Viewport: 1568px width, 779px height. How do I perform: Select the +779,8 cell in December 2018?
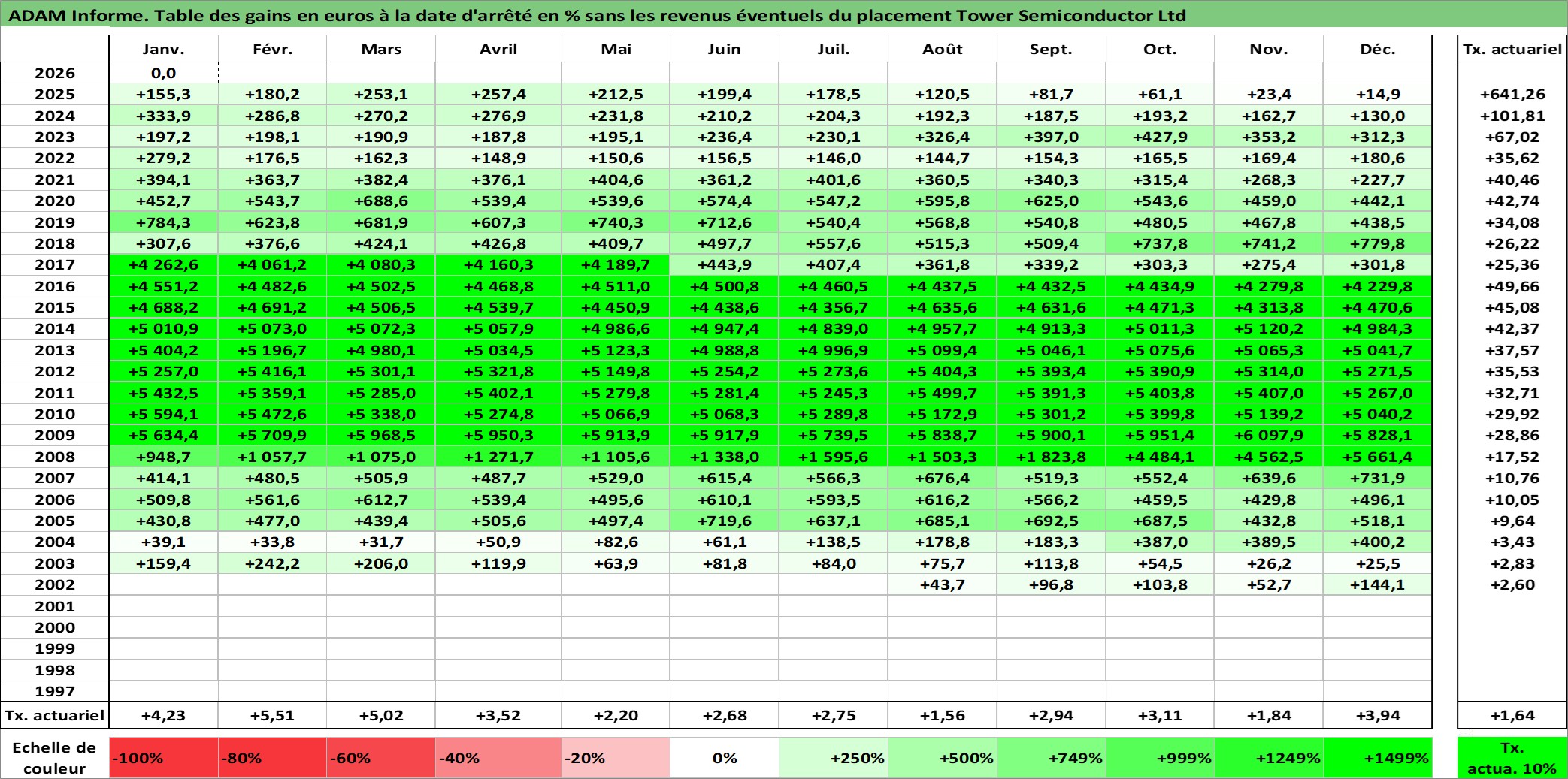pos(1378,243)
